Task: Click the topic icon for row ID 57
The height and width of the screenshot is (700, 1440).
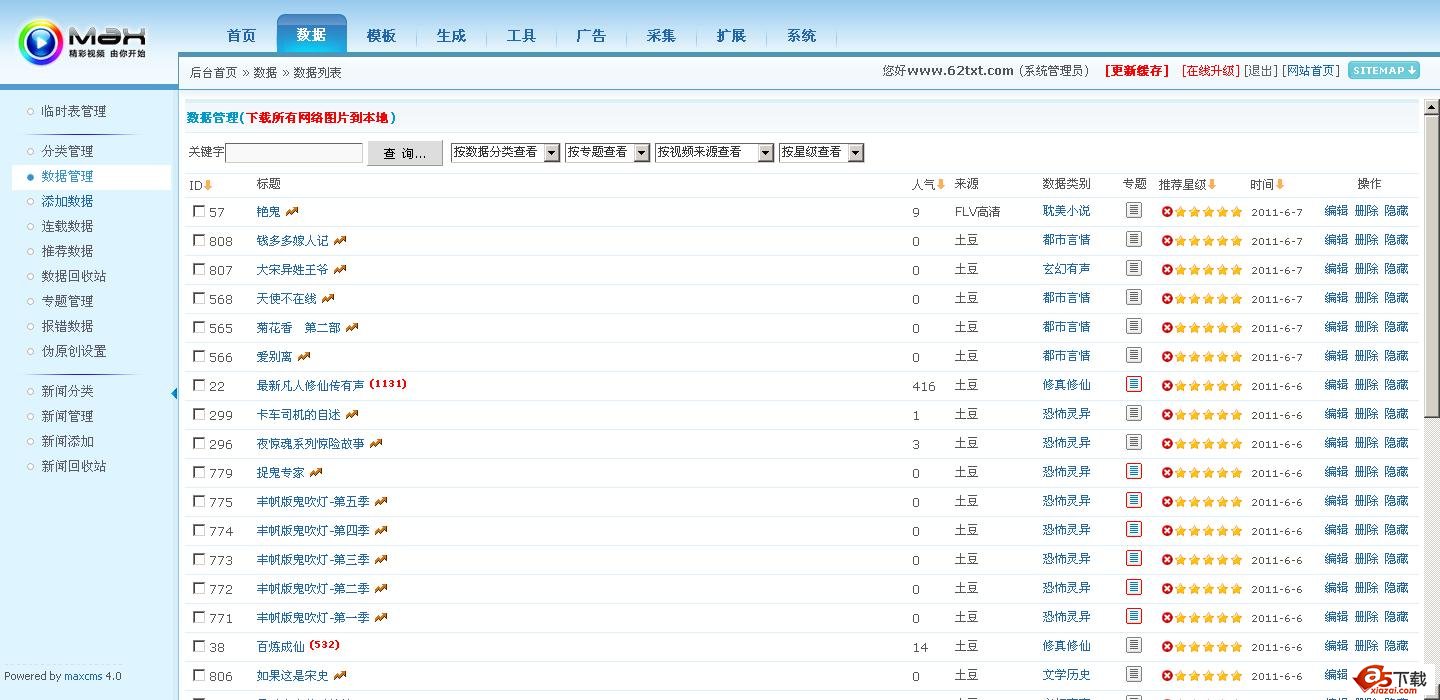Action: 1133,210
